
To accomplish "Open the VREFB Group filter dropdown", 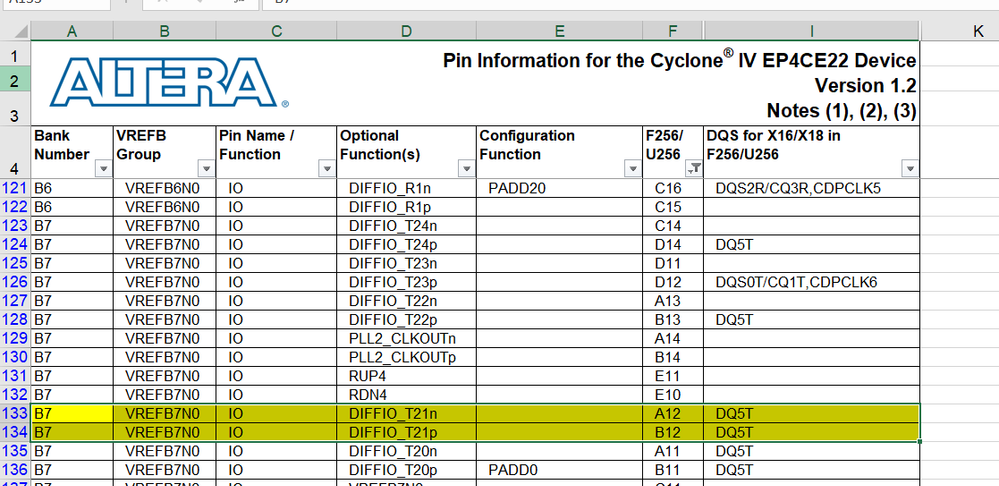I will 206,169.
